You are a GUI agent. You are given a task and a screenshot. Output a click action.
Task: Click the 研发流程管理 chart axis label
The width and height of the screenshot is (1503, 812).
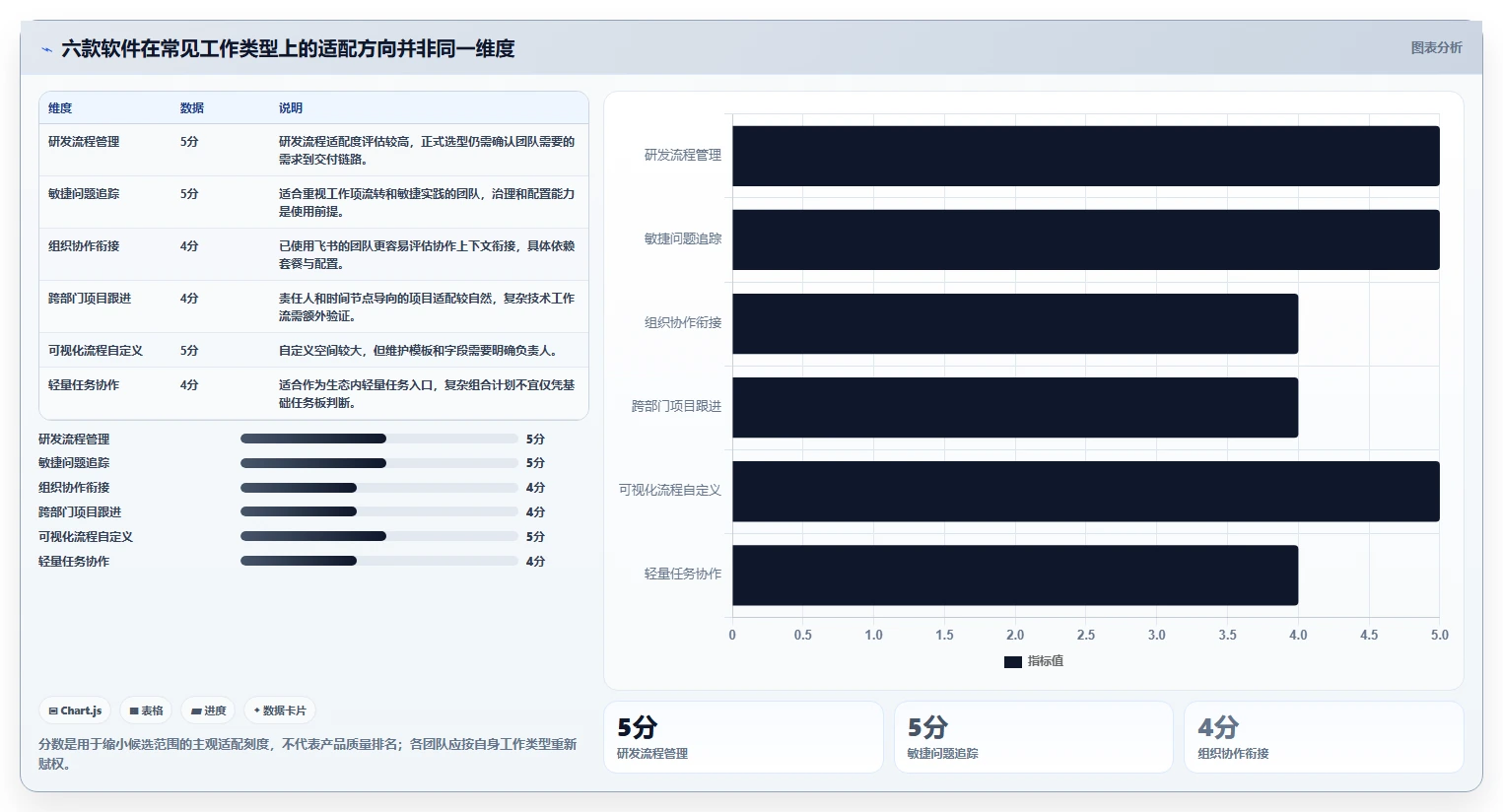[683, 156]
